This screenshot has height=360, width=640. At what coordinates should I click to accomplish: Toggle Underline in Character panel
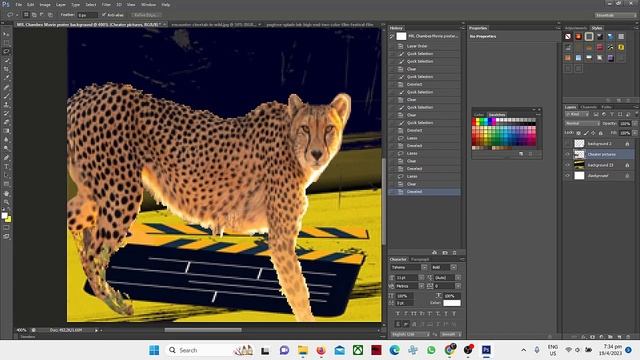click(x=446, y=313)
